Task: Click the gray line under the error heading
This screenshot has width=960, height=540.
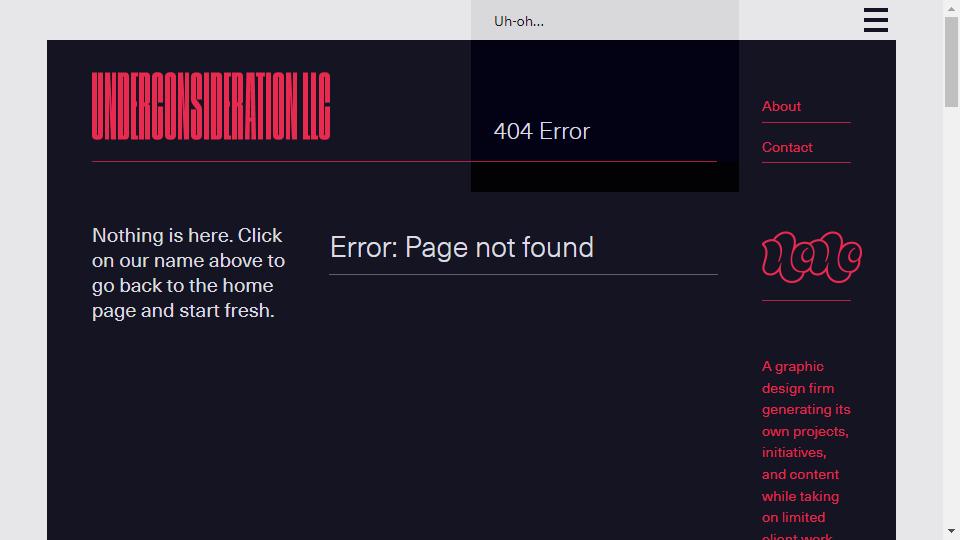Action: point(523,275)
